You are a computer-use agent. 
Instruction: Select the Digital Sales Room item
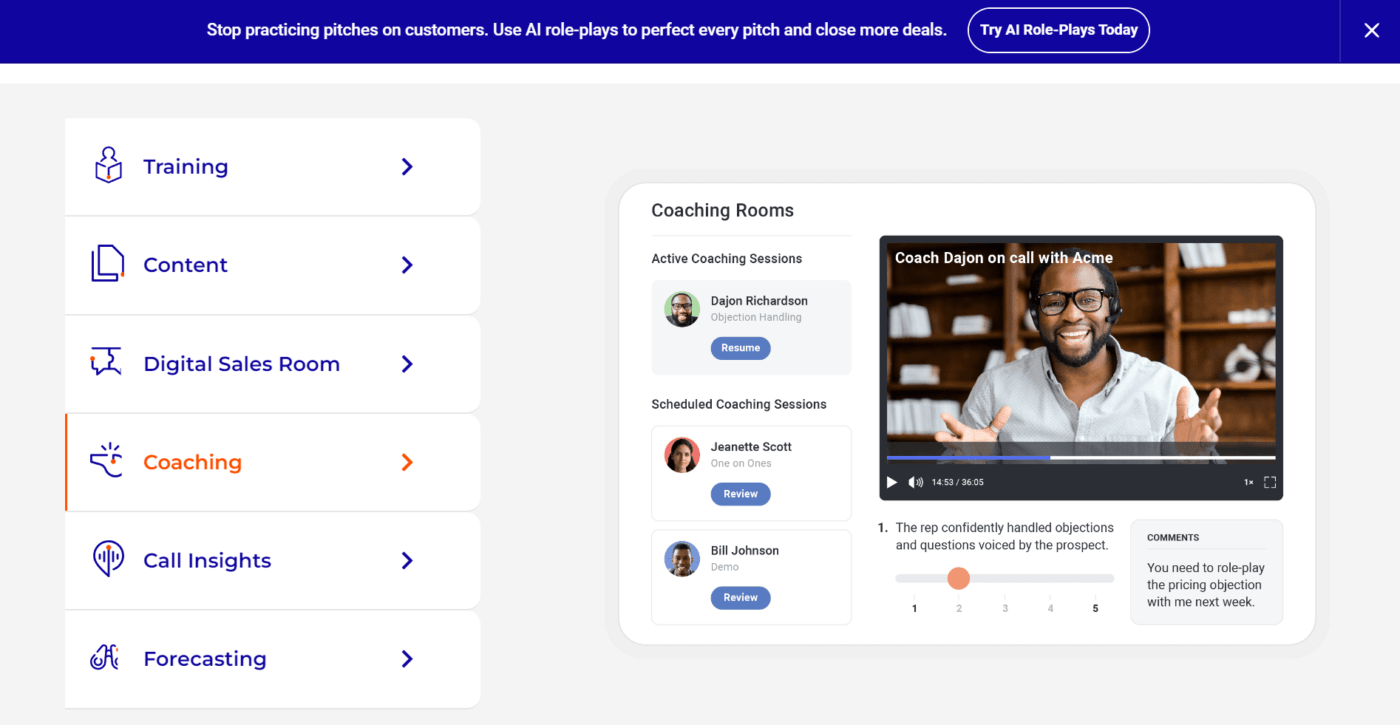pos(272,364)
